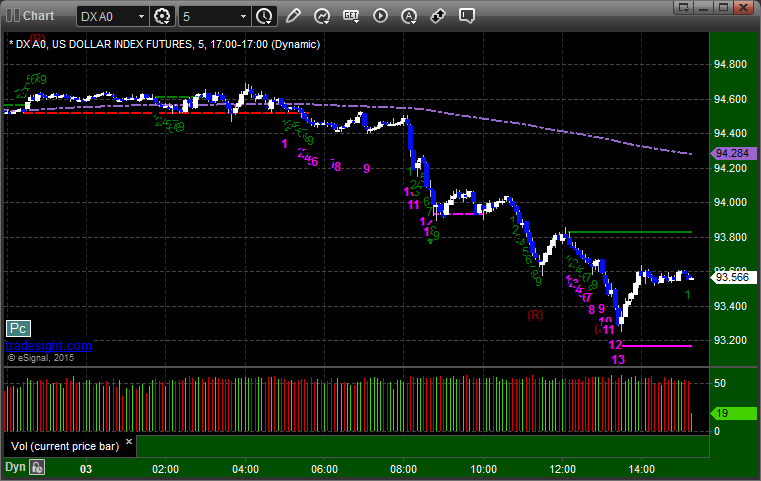Screen dimensions: 761x481
Task: Open the alerts 'A' circle menu
Action: click(409, 16)
